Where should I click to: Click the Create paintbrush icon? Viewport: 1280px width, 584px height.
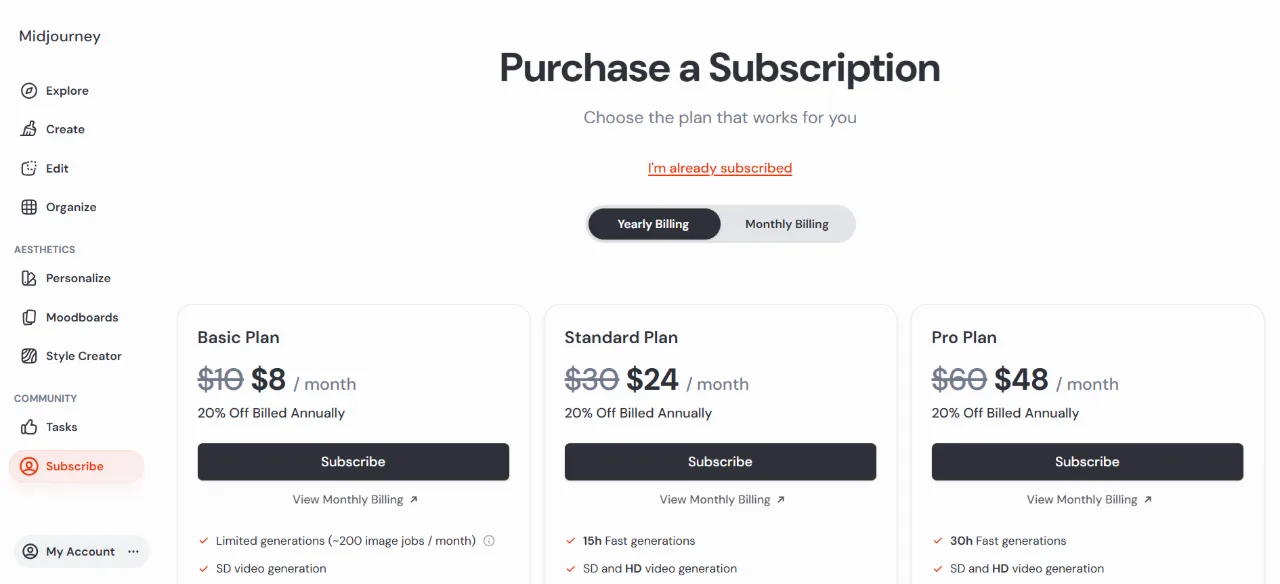pyautogui.click(x=29, y=129)
